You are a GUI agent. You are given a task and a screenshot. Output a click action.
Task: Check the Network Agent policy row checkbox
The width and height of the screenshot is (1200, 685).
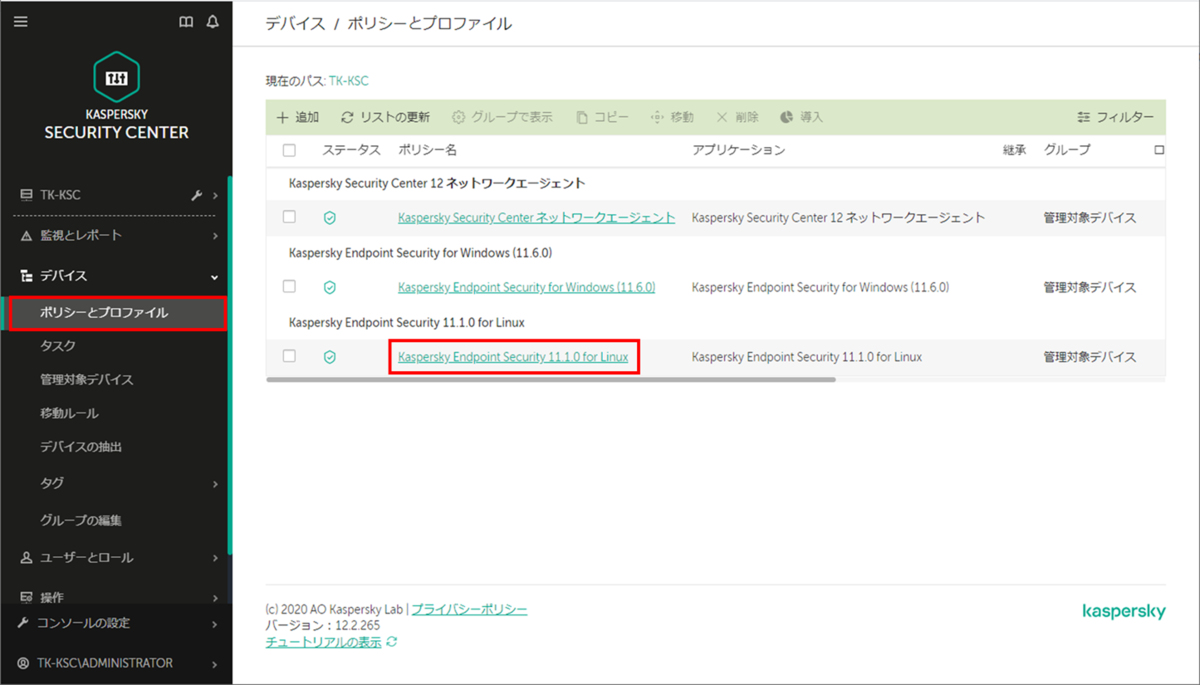(289, 217)
